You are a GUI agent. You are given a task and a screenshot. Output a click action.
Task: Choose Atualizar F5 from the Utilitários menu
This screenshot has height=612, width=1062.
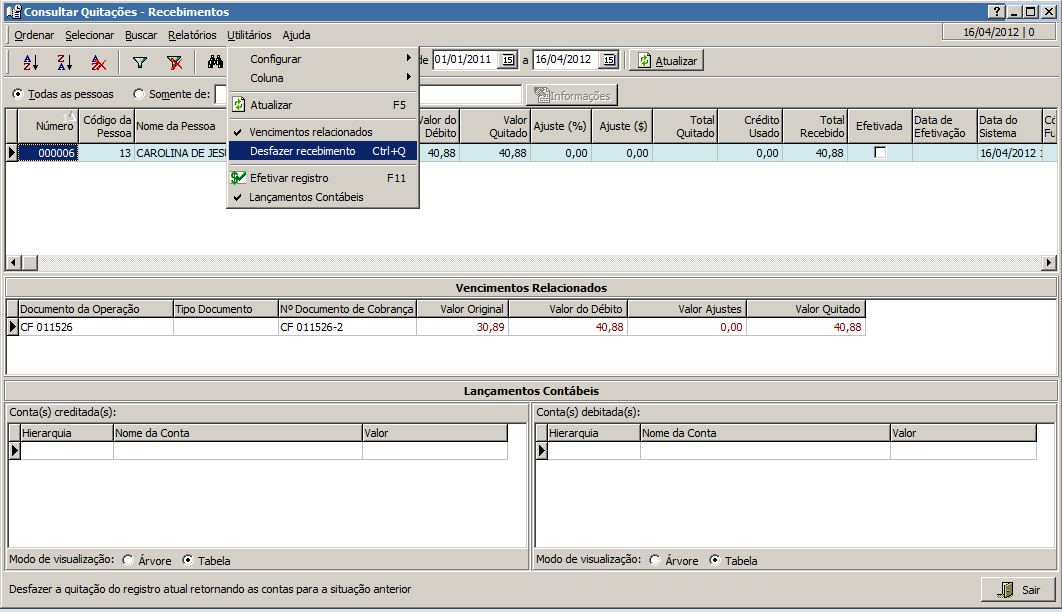point(323,105)
